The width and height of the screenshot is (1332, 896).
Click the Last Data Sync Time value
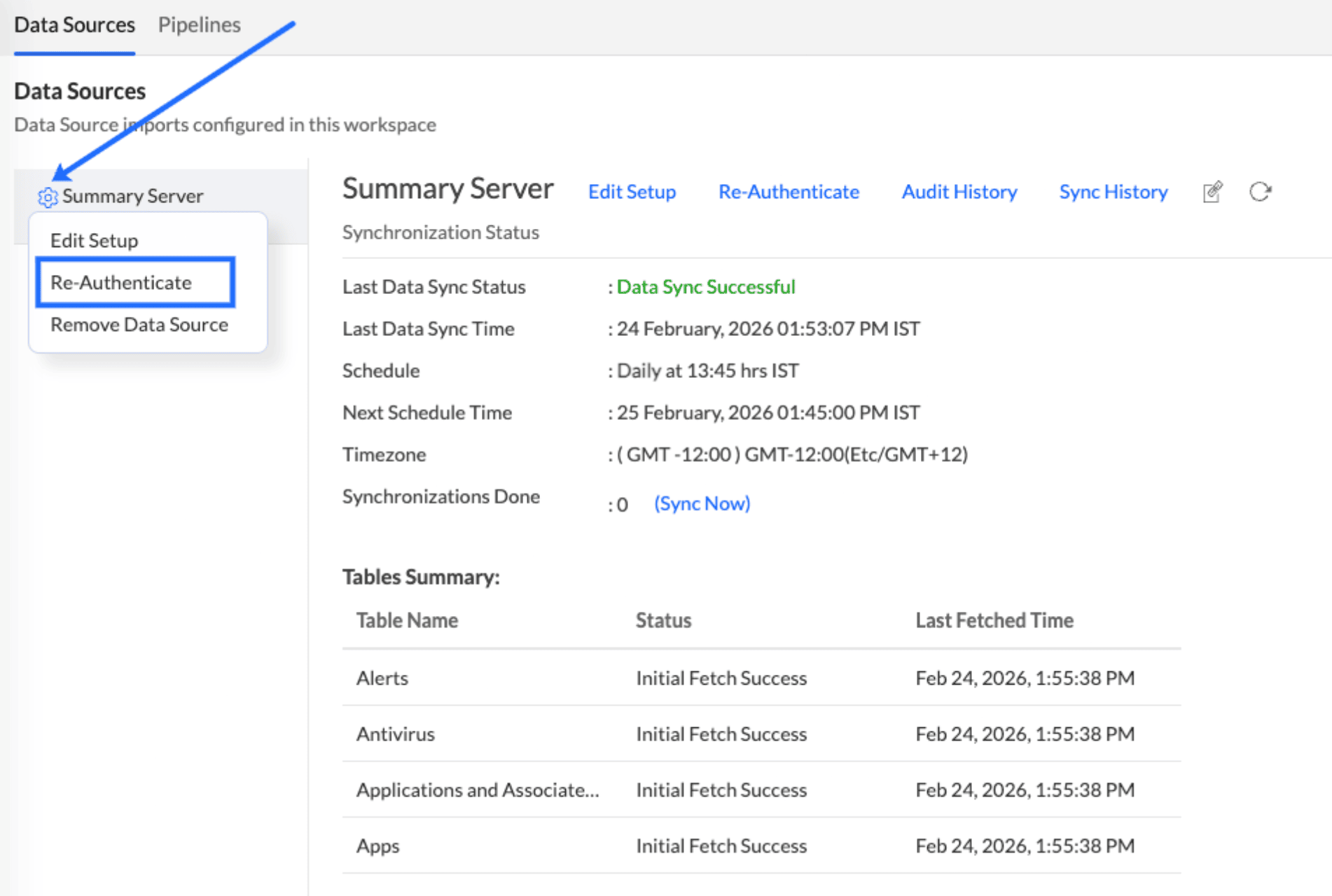point(768,329)
